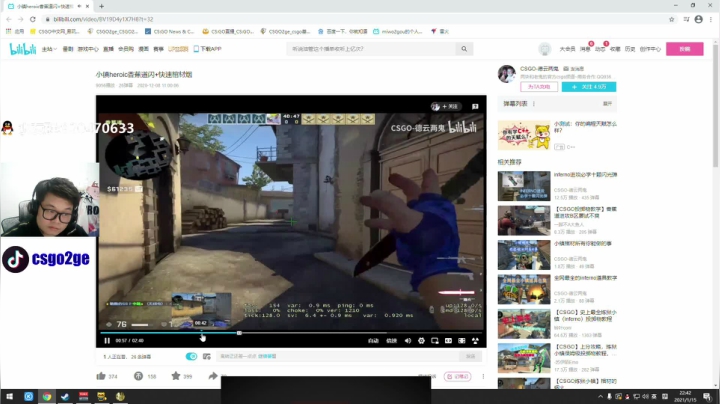The width and height of the screenshot is (720, 404).
Task: Open playback speed selector in player
Action: (391, 341)
